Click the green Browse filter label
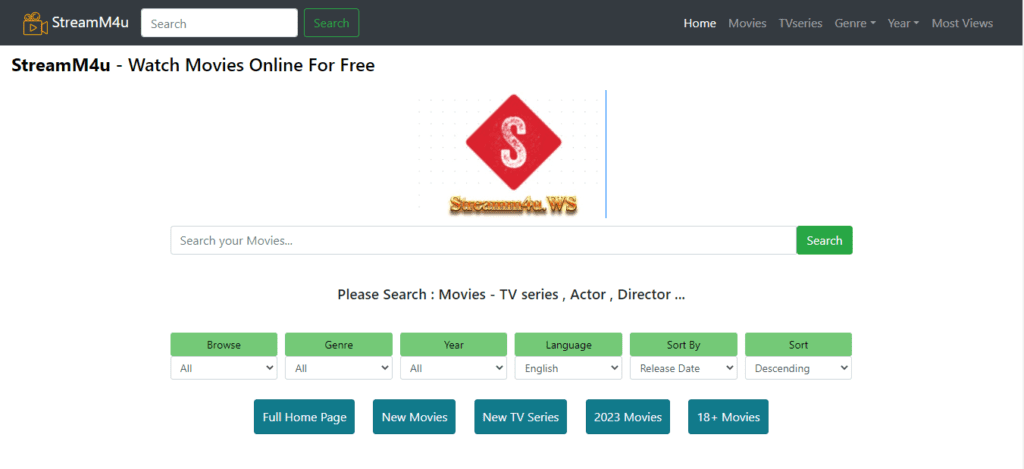The height and width of the screenshot is (469, 1024). [x=224, y=345]
